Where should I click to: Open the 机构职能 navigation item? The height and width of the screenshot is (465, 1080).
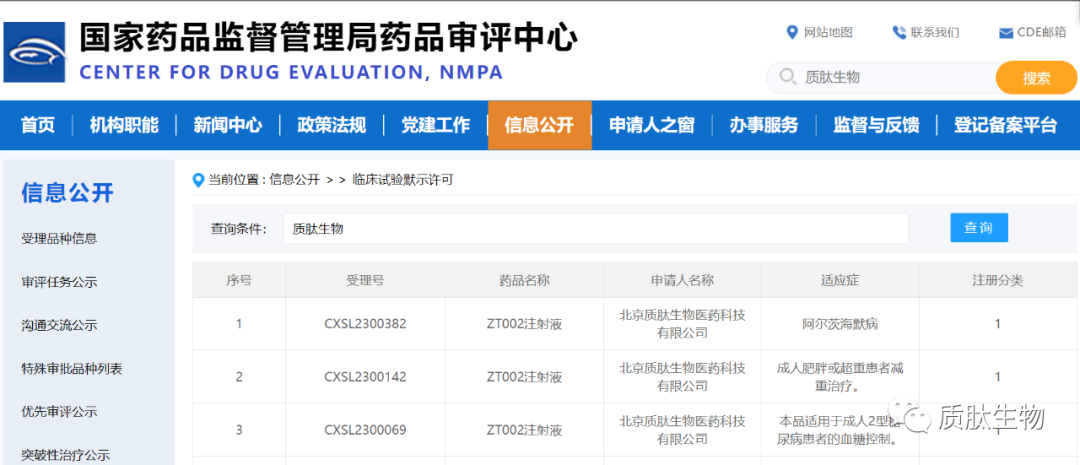(124, 125)
